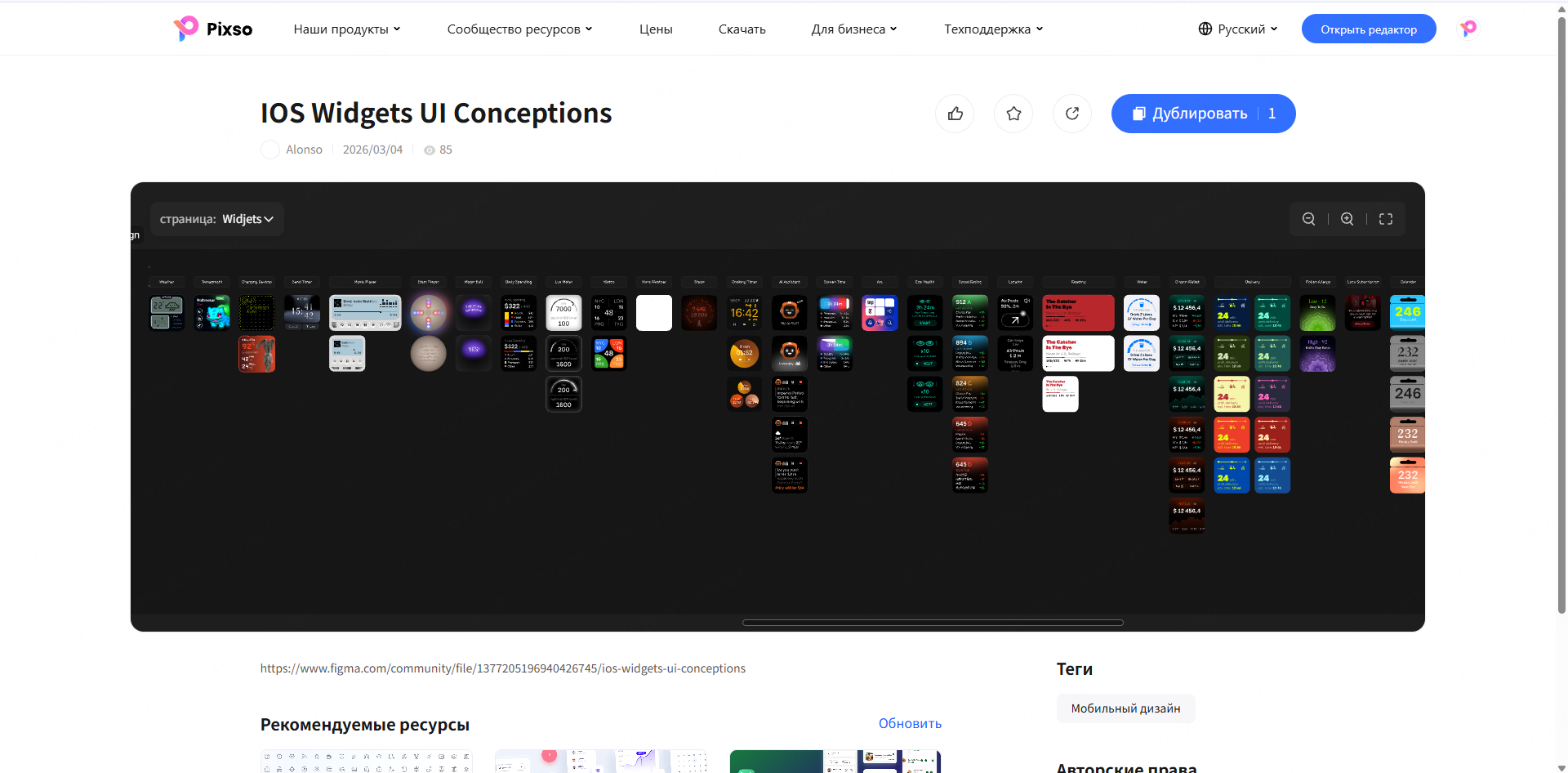Click the red The Catcher reading widget
This screenshot has height=773, width=1568.
coord(1078,313)
